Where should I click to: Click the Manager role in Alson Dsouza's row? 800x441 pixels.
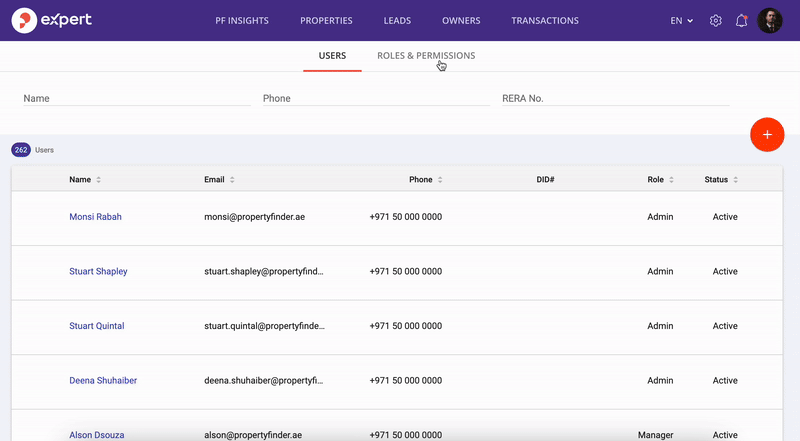pyautogui.click(x=656, y=435)
